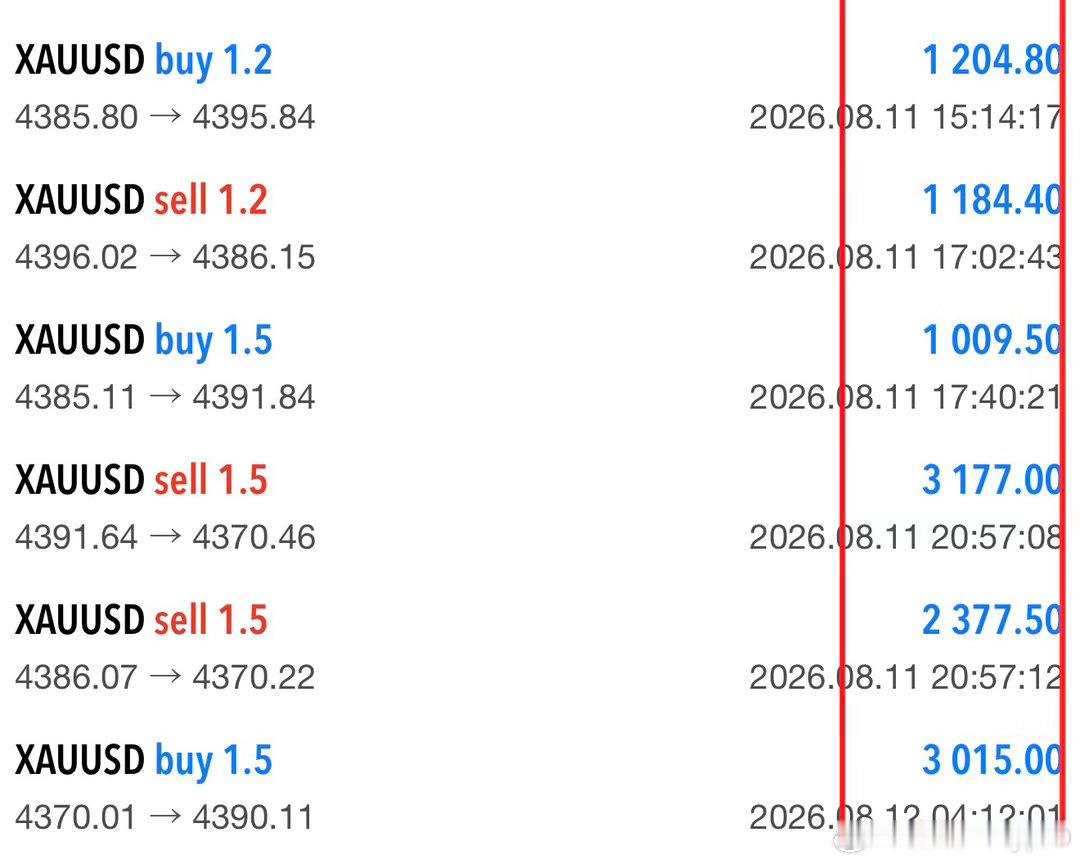
Task: Select the buy trade at 4370.01
Action: [540, 788]
